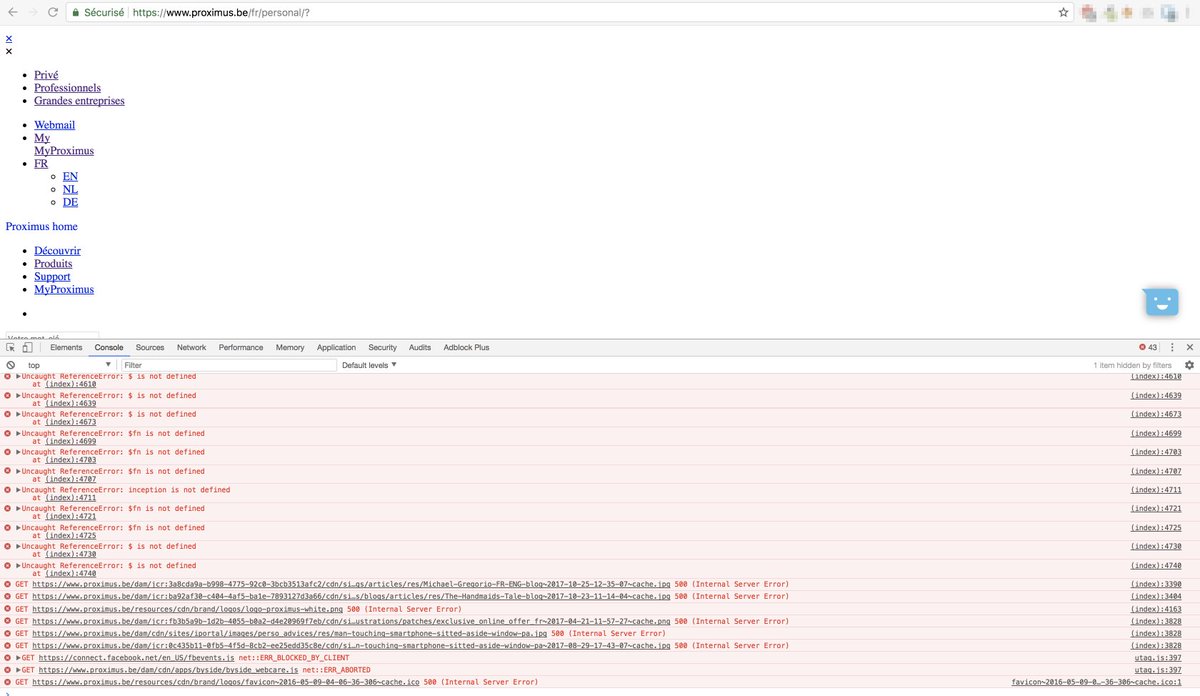Click the 'Proximus home' text

click(41, 227)
